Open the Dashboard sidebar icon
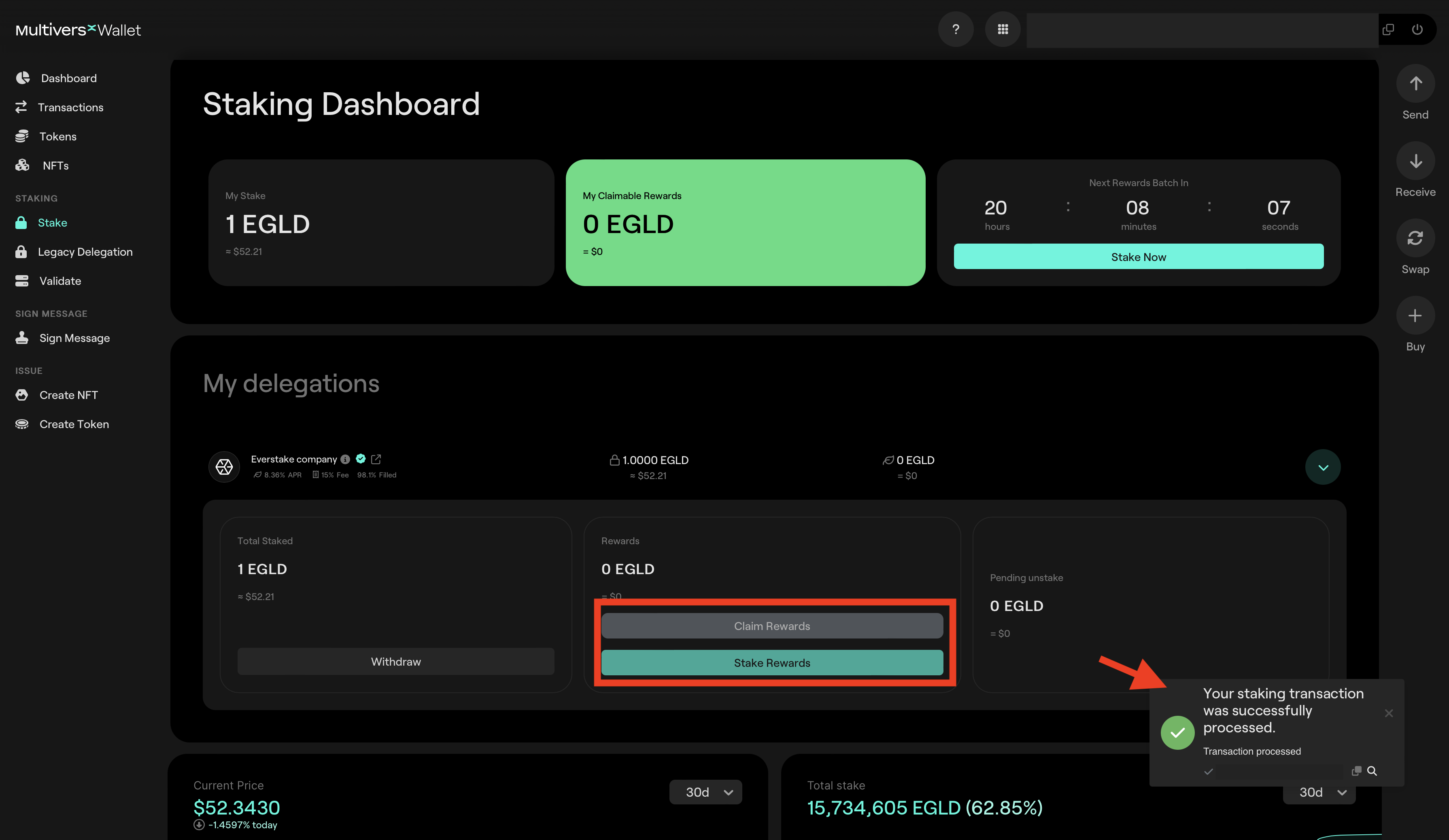 coord(23,78)
